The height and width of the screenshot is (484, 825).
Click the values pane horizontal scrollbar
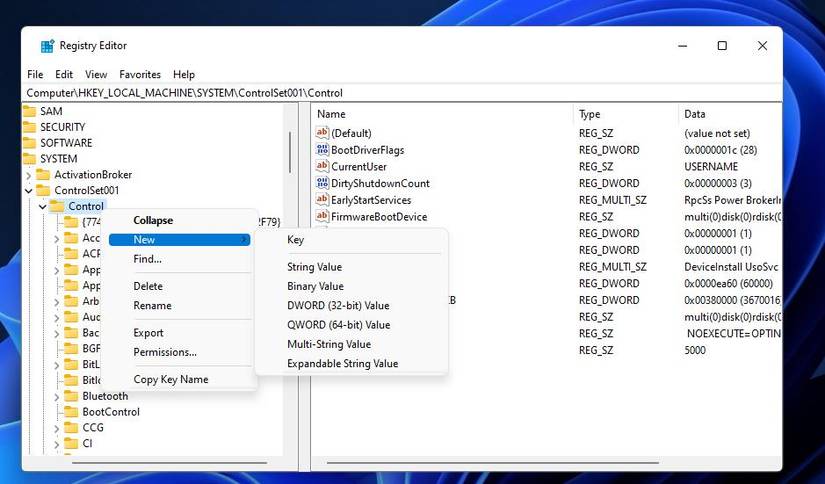(493, 463)
